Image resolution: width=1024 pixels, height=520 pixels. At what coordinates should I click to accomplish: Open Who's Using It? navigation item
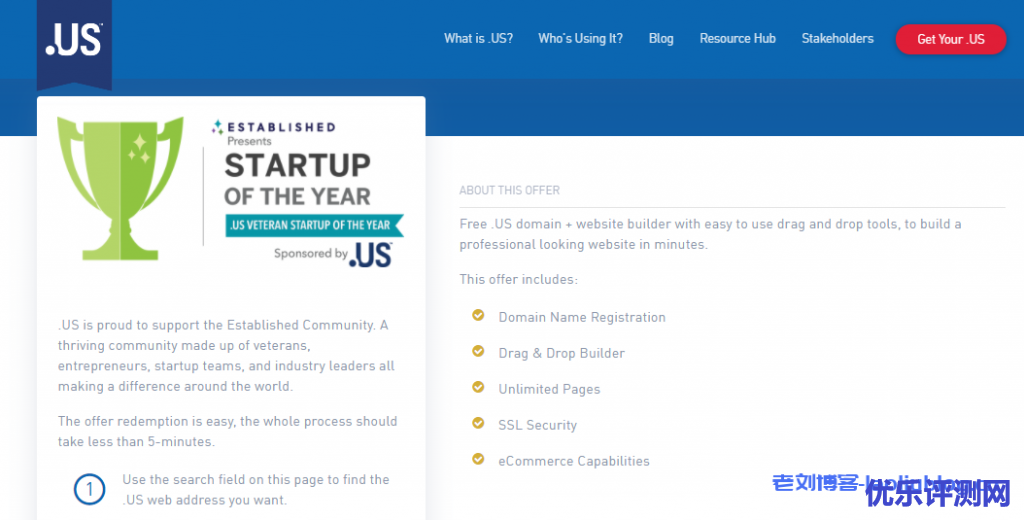[x=580, y=39]
